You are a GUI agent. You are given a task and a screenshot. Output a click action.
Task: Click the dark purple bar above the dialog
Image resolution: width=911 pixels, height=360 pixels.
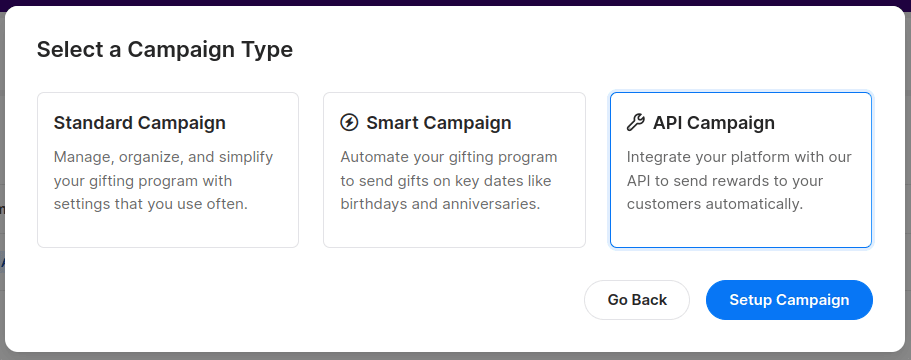(x=456, y=2)
